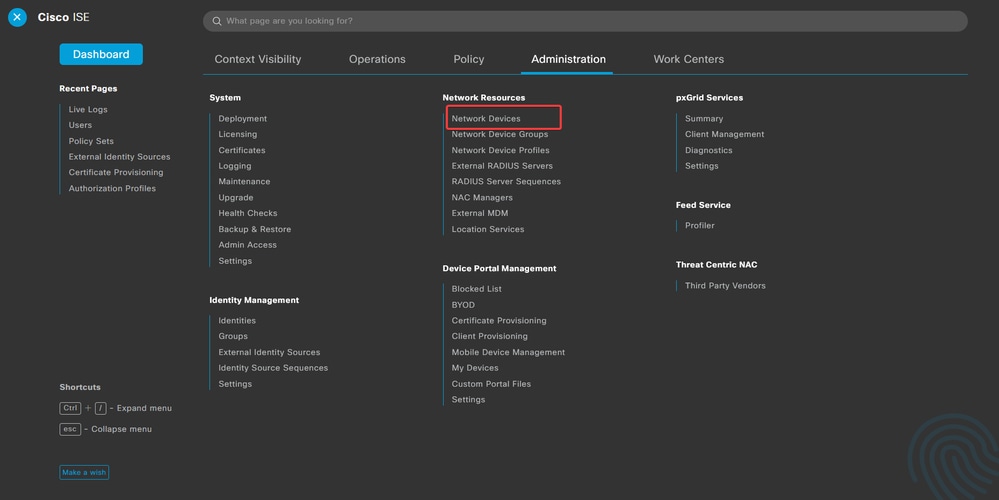Image resolution: width=999 pixels, height=500 pixels.
Task: Open the Work Centers tab
Action: pos(689,59)
